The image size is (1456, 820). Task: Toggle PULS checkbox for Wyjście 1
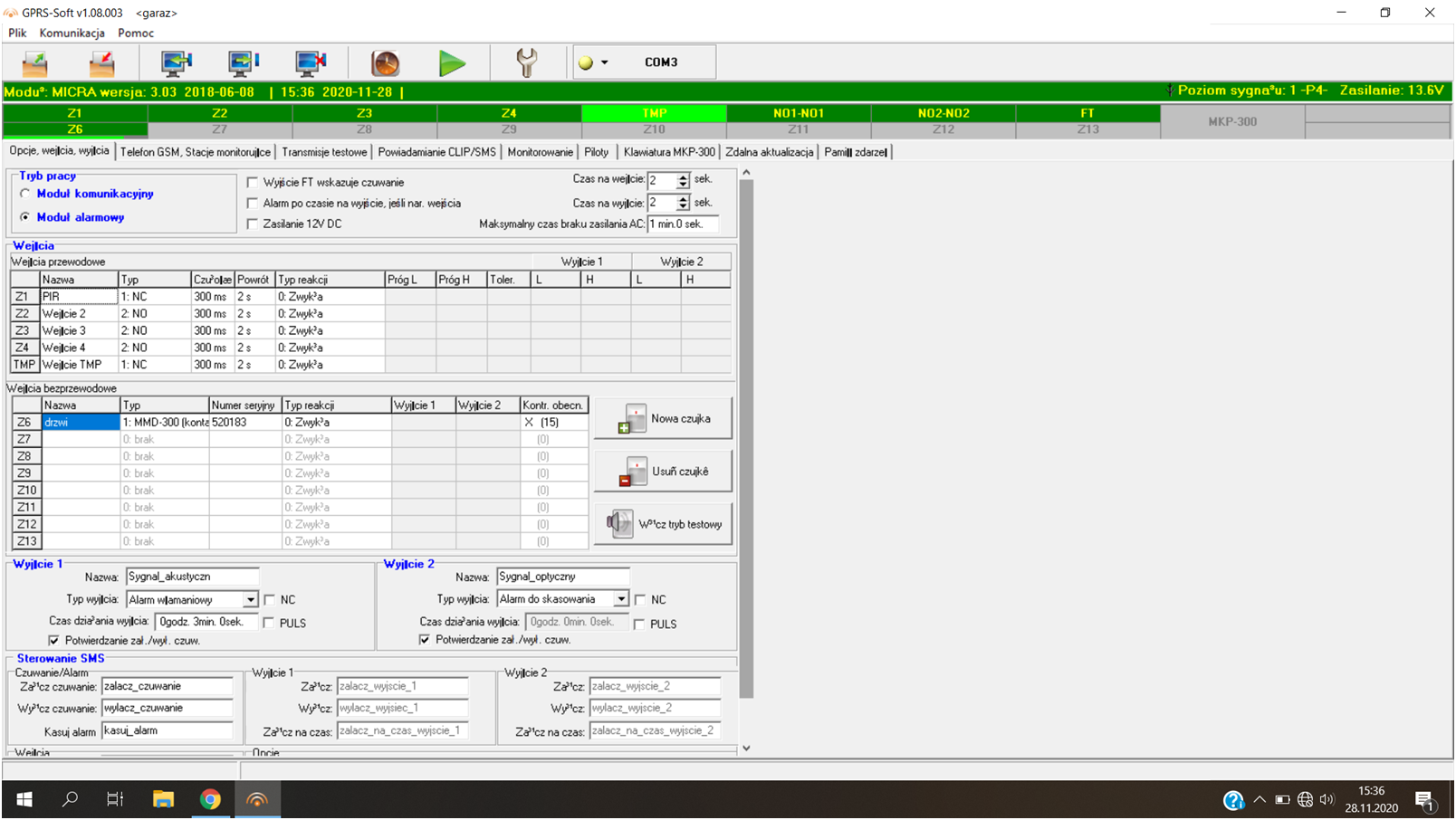[269, 623]
